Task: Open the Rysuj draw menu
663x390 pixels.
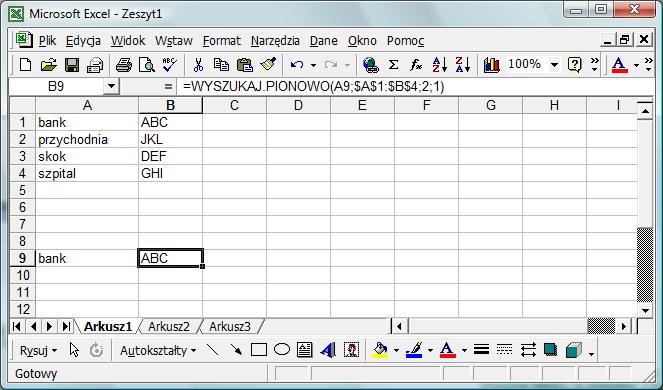Action: [x=38, y=350]
